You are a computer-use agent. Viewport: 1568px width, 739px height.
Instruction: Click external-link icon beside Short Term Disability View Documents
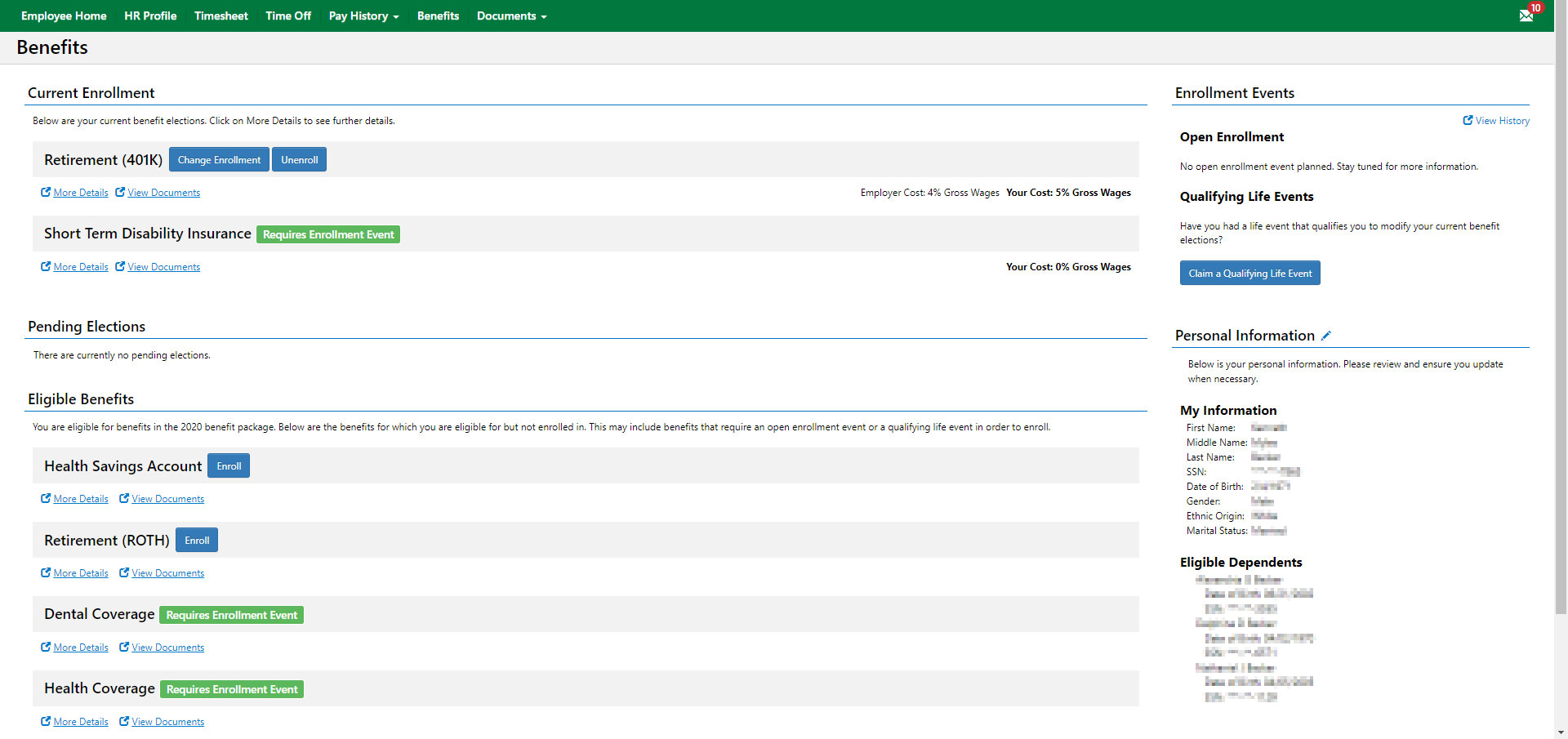pos(120,266)
